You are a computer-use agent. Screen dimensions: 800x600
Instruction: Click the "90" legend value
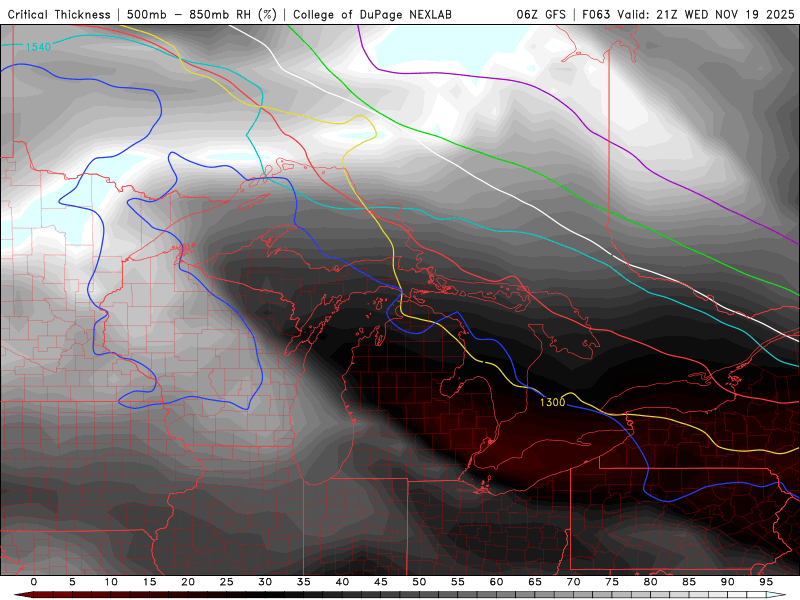728,582
